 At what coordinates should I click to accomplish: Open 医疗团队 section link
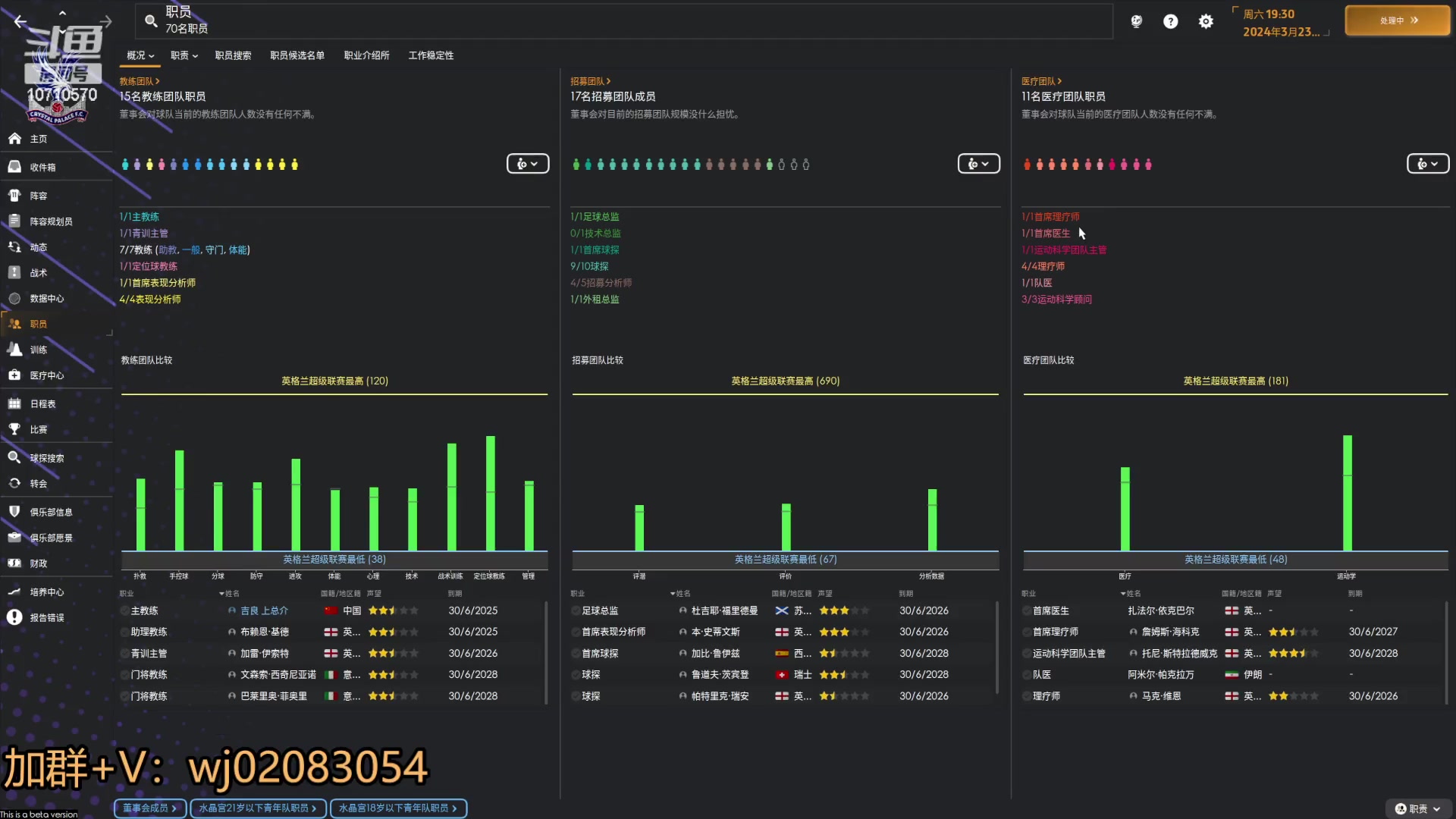click(x=1041, y=81)
